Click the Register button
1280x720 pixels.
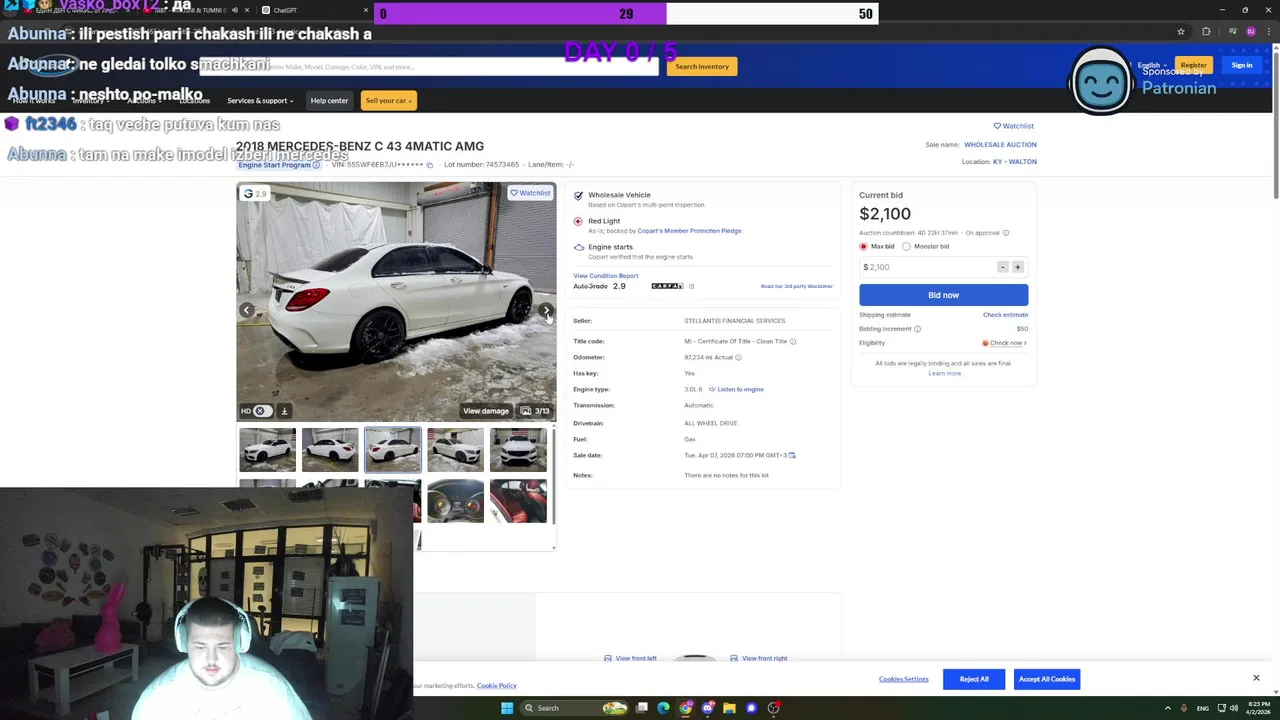point(1193,65)
